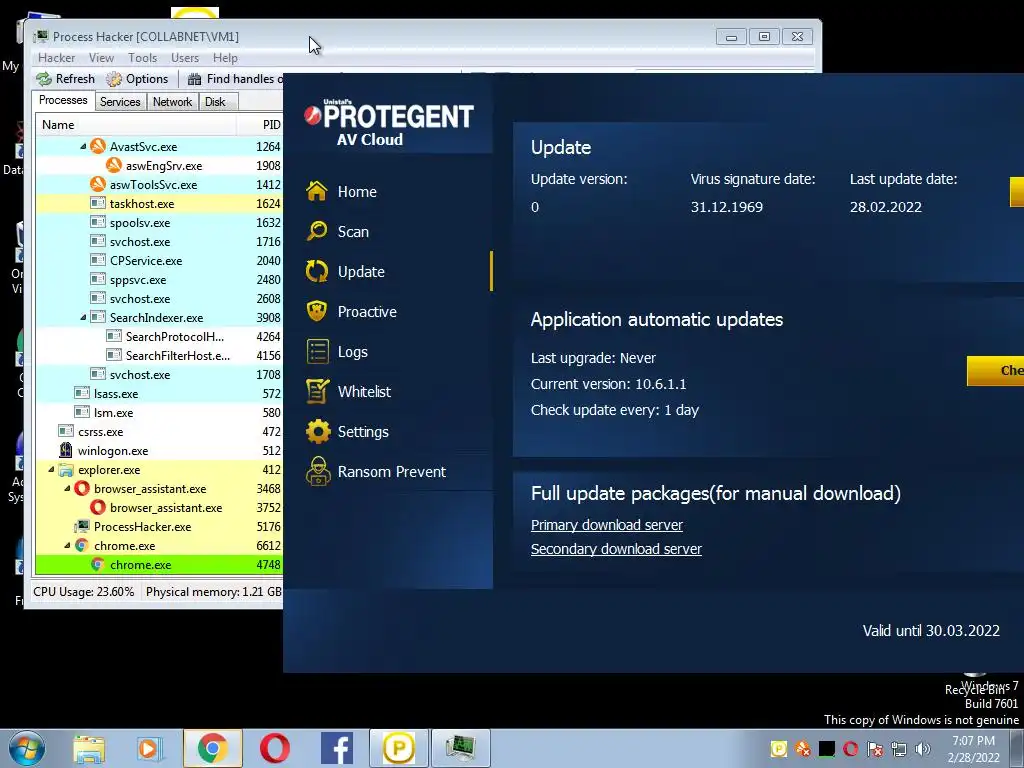Viewport: 1024px width, 768px height.
Task: Open the Secondary download server link
Action: [x=616, y=549]
